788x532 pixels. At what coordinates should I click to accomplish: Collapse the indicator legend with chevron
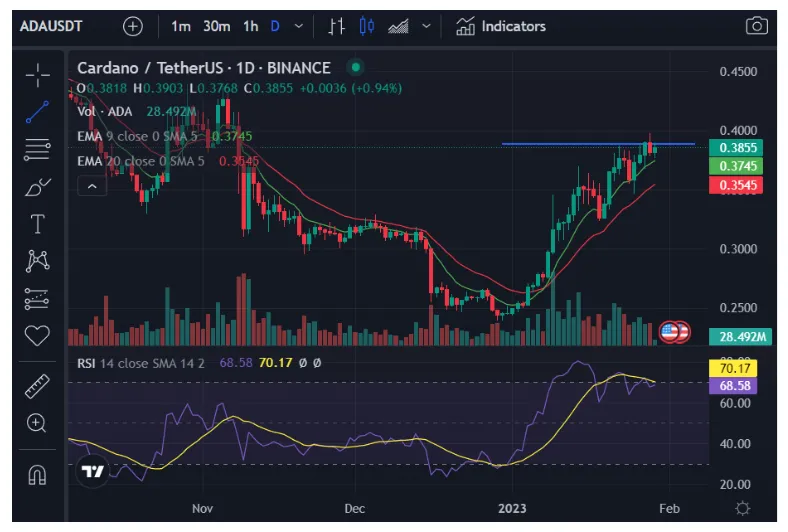92,186
